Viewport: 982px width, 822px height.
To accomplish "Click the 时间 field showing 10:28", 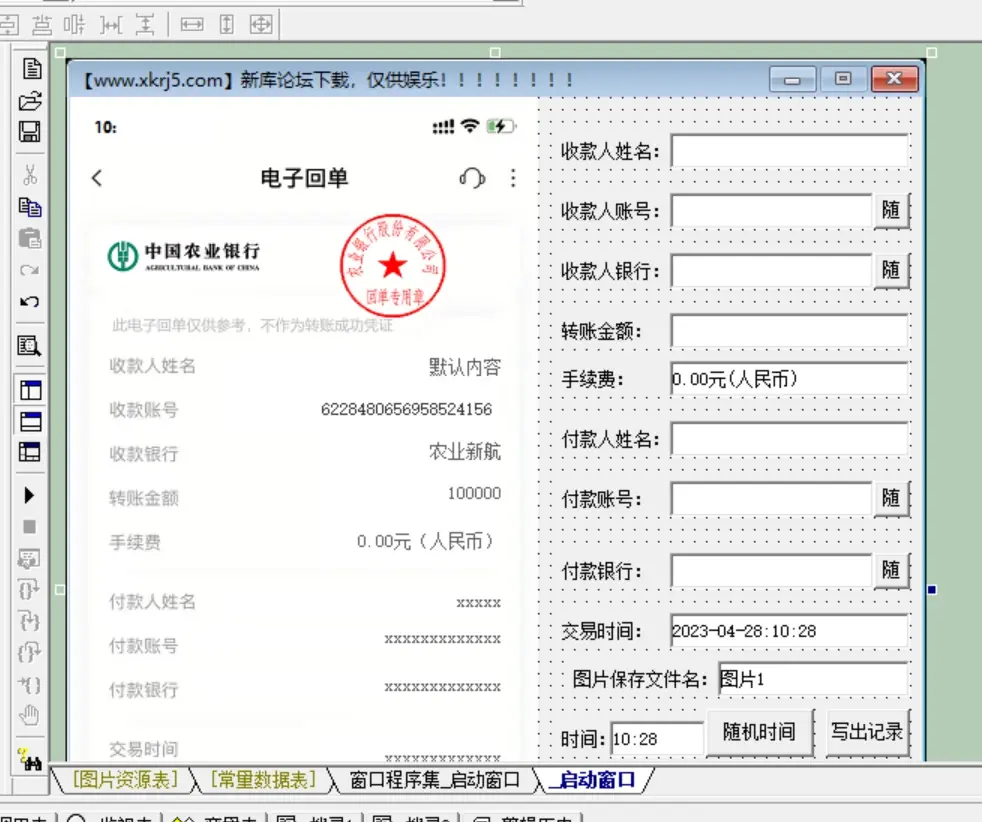I will tap(657, 739).
